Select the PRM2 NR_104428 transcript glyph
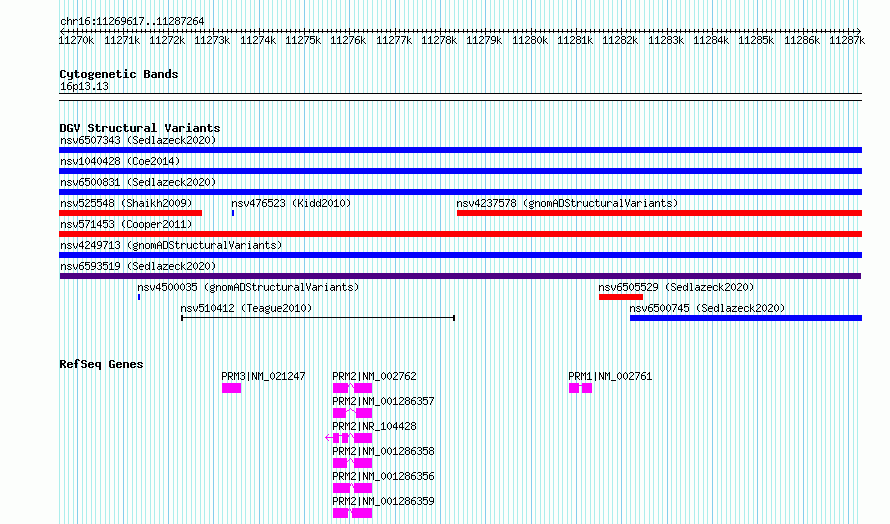The image size is (890, 524). (x=349, y=438)
